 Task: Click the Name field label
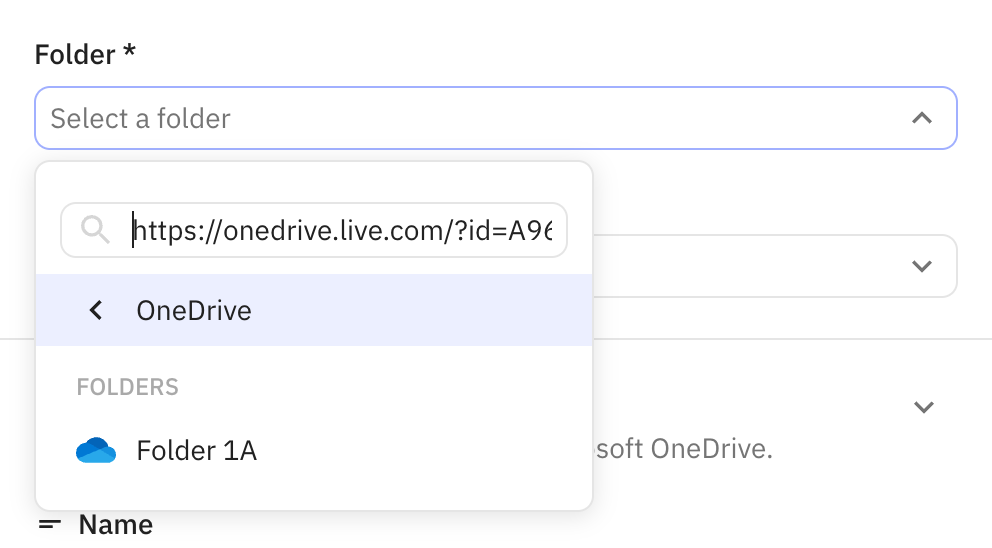116,525
